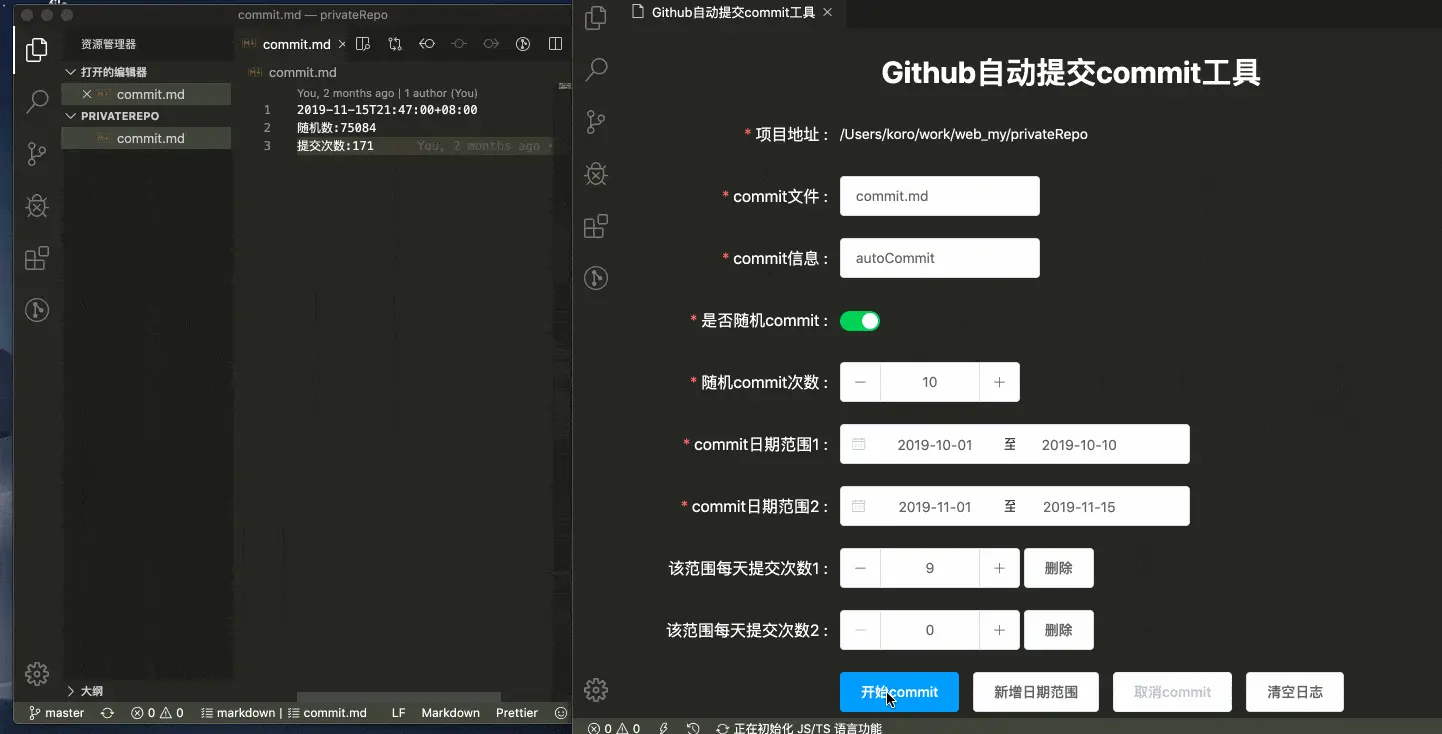Decrease 随机commit次数 with the minus button

point(860,382)
